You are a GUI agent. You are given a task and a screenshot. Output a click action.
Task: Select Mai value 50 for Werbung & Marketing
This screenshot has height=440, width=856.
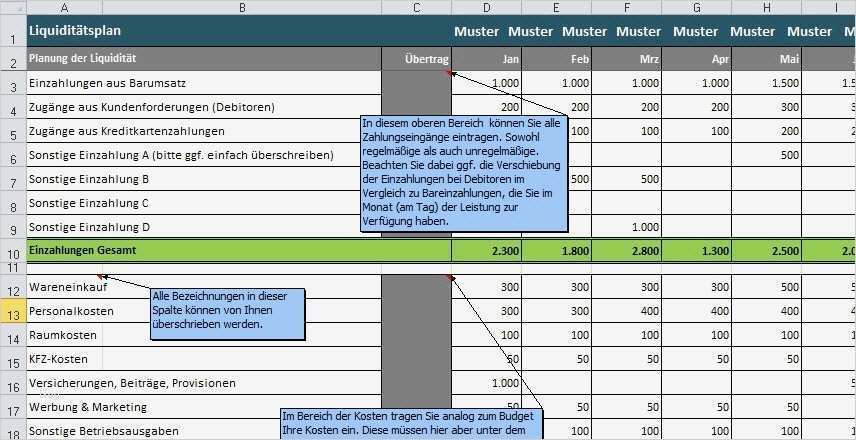tap(766, 407)
